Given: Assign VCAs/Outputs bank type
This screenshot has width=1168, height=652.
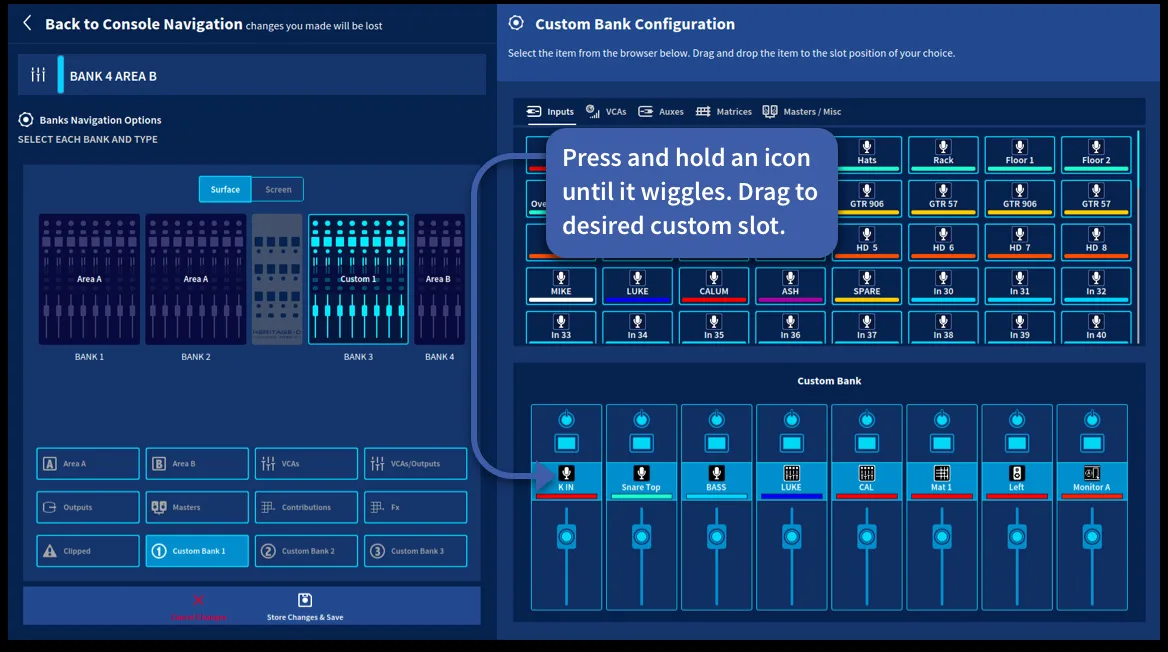Looking at the screenshot, I should (416, 463).
